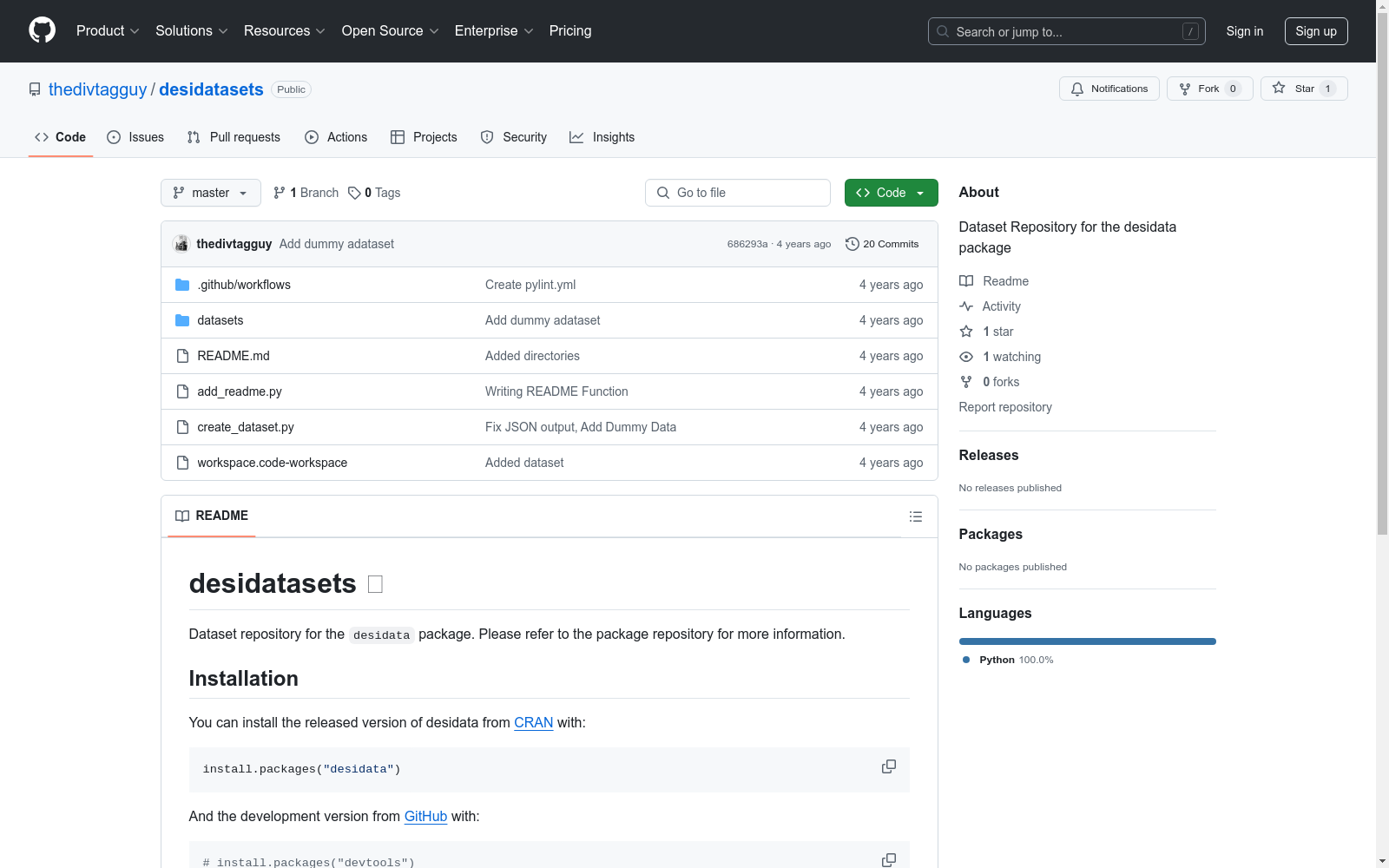The image size is (1389, 868).
Task: Focus the Search or jump to field
Action: click(1067, 31)
